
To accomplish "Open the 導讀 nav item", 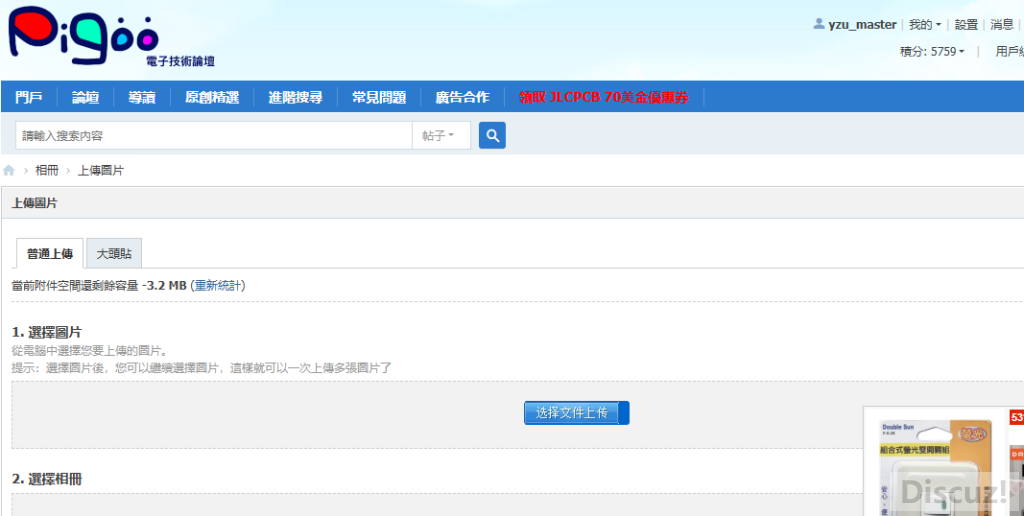I will tap(142, 97).
